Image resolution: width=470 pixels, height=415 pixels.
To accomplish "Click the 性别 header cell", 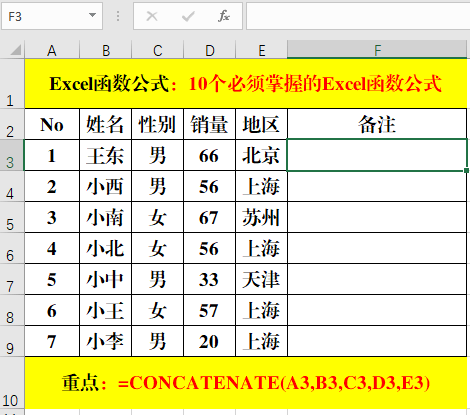I will click(x=158, y=124).
